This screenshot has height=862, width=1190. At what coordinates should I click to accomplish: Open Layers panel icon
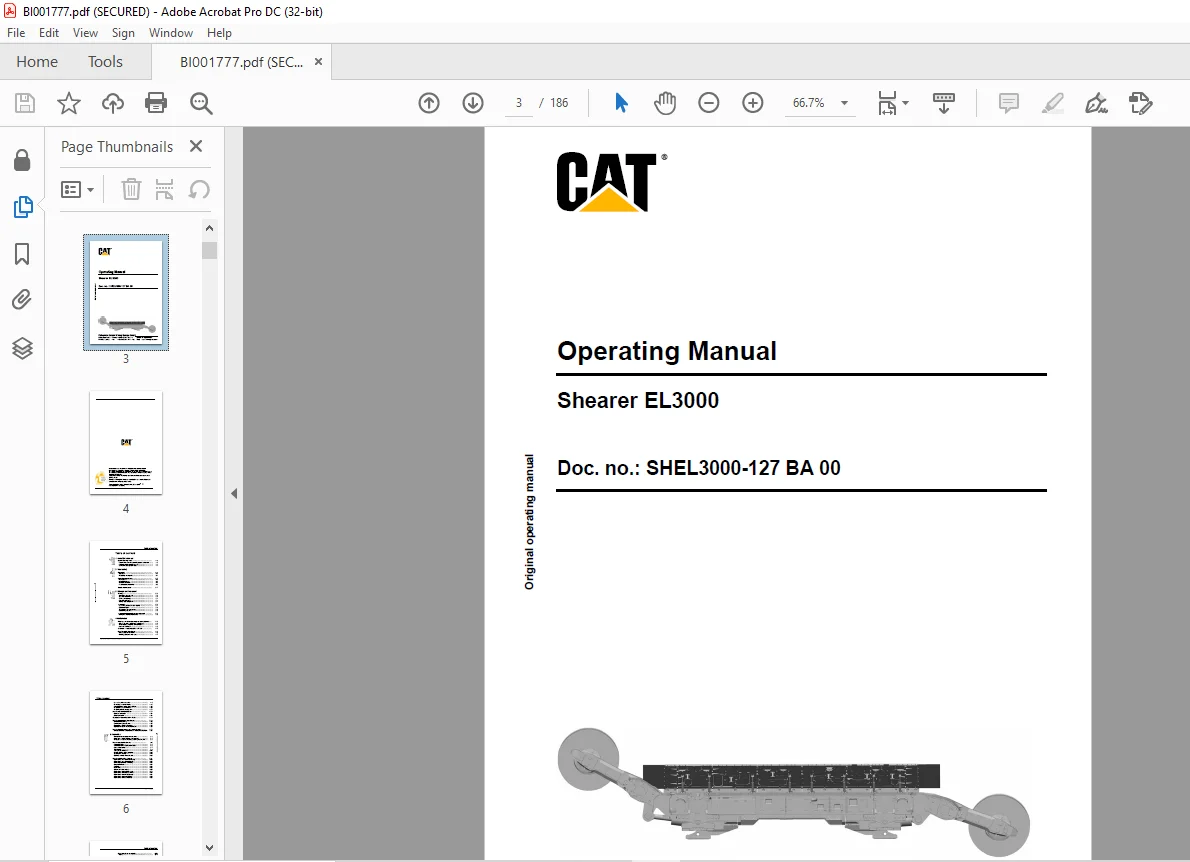(22, 348)
